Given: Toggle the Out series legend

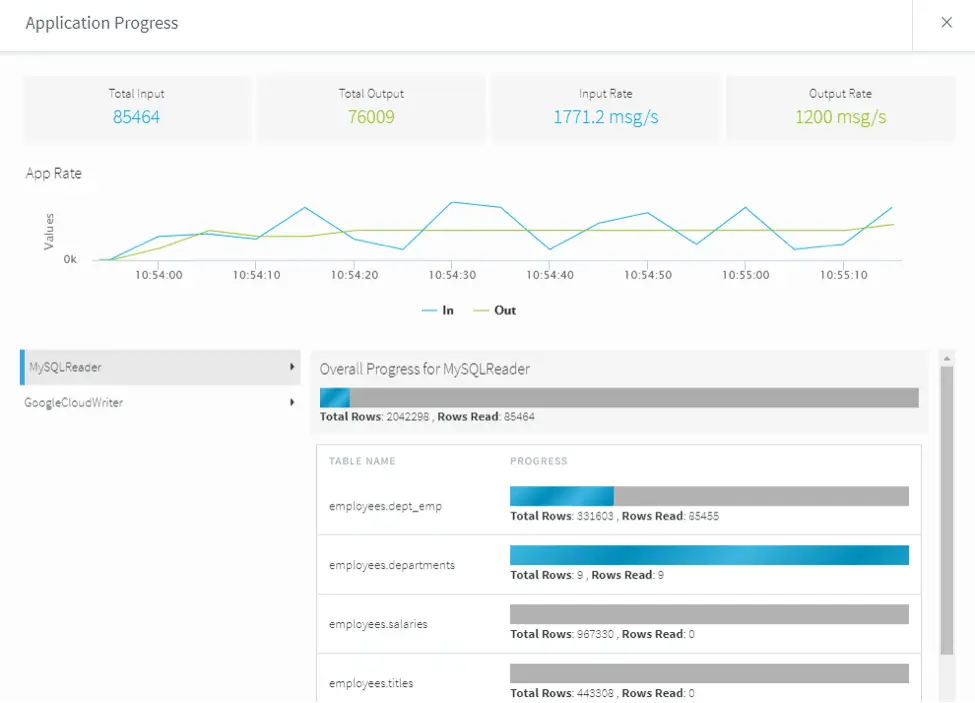Looking at the screenshot, I should (495, 310).
